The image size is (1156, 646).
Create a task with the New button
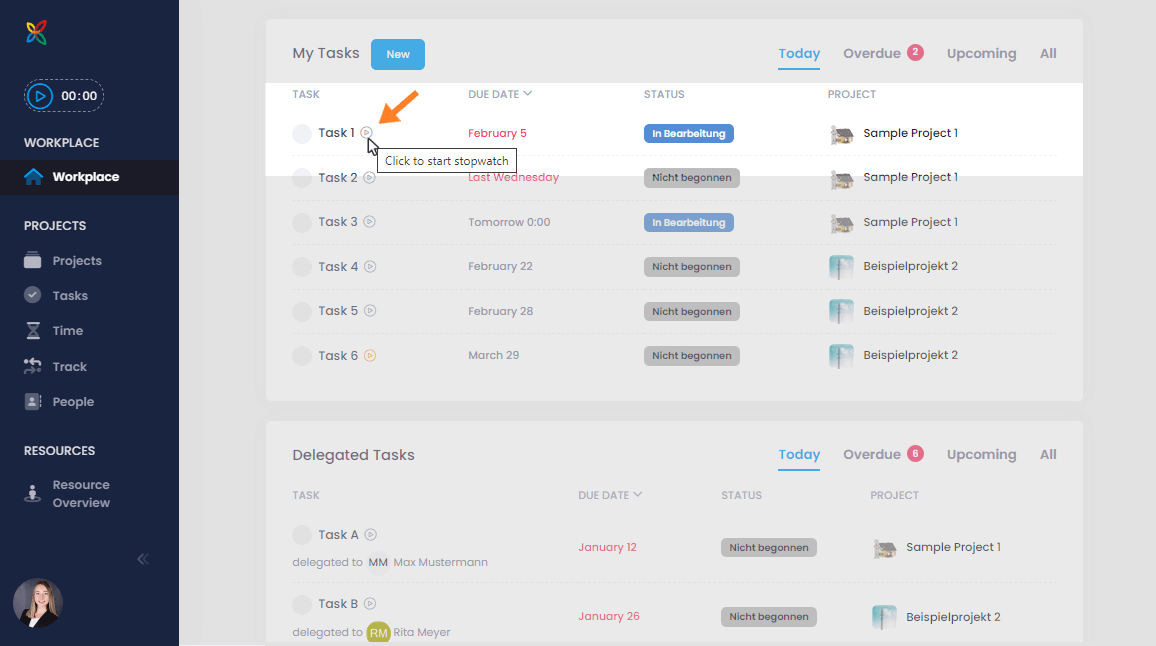click(397, 55)
